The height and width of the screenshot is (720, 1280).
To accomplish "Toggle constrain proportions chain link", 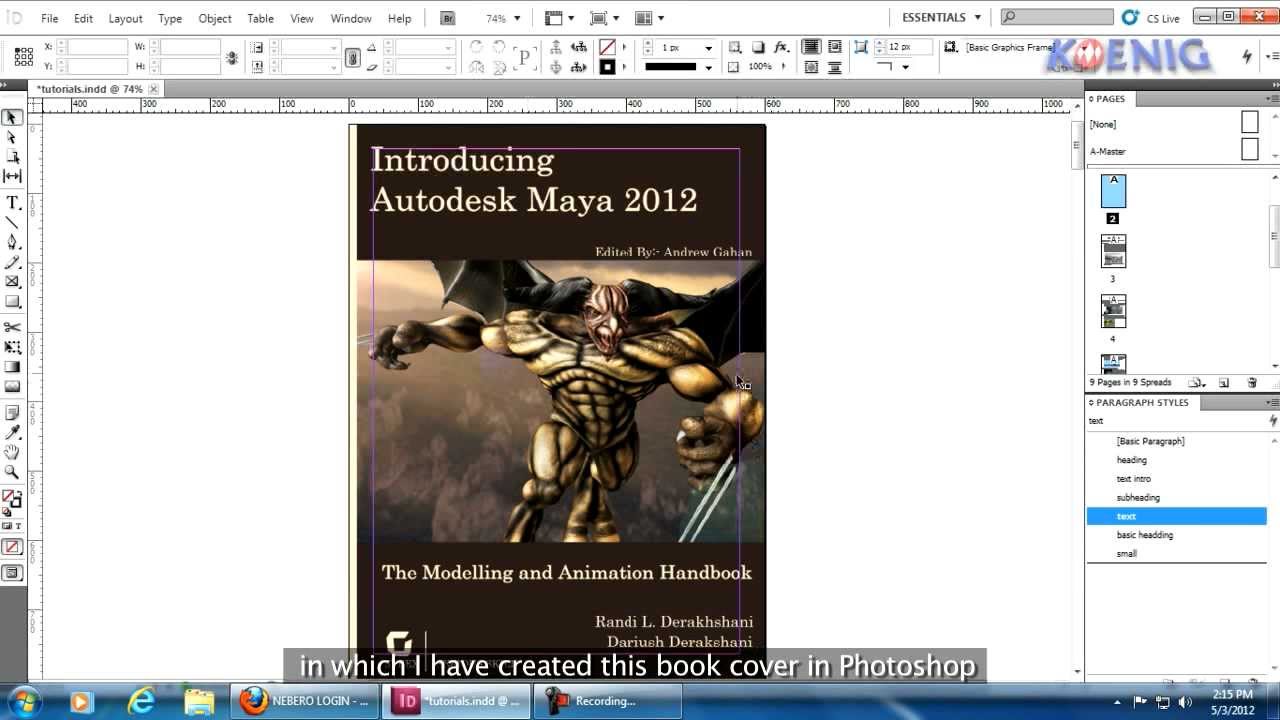I will (x=352, y=58).
